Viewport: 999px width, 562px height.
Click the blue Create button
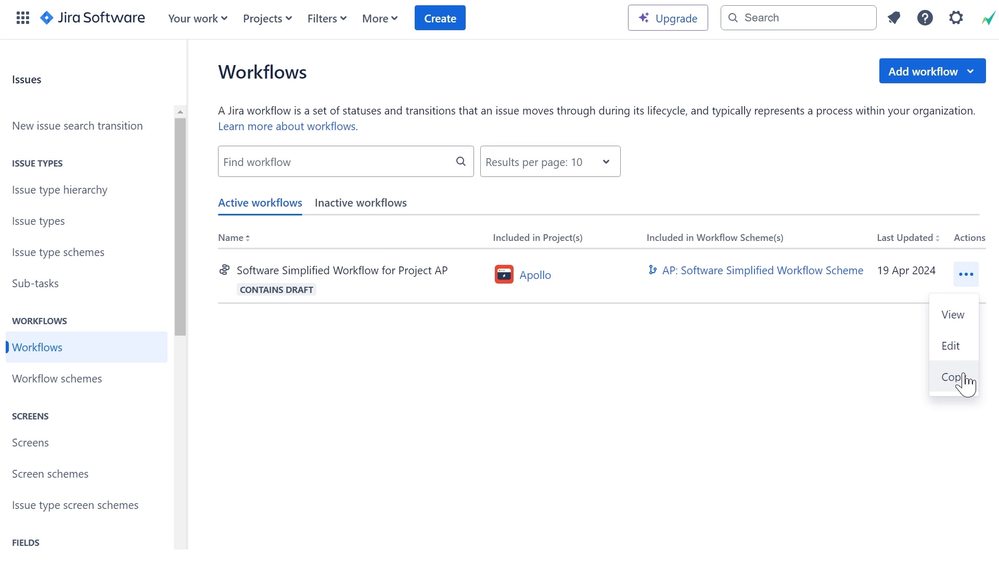point(440,18)
